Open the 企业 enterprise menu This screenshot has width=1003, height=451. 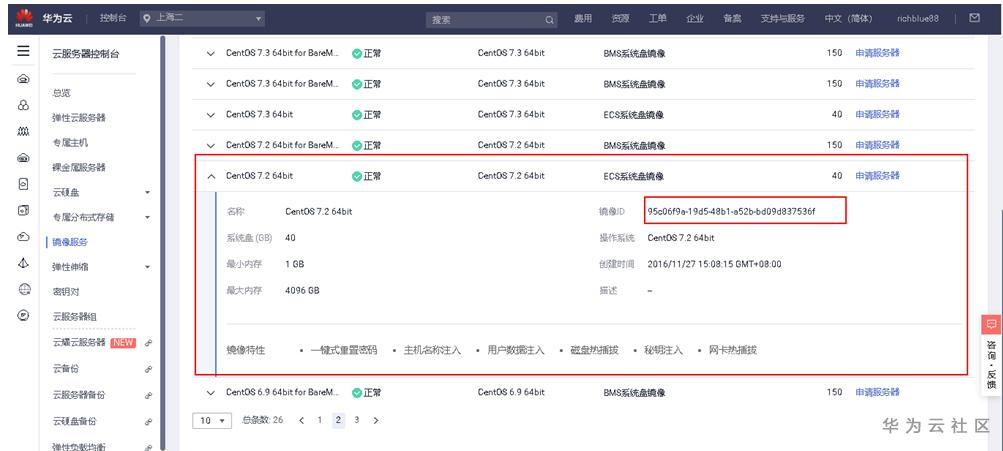click(x=695, y=19)
